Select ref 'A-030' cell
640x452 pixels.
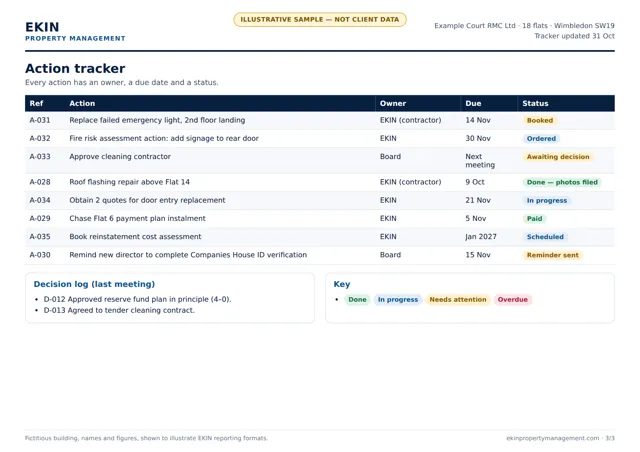(40, 255)
